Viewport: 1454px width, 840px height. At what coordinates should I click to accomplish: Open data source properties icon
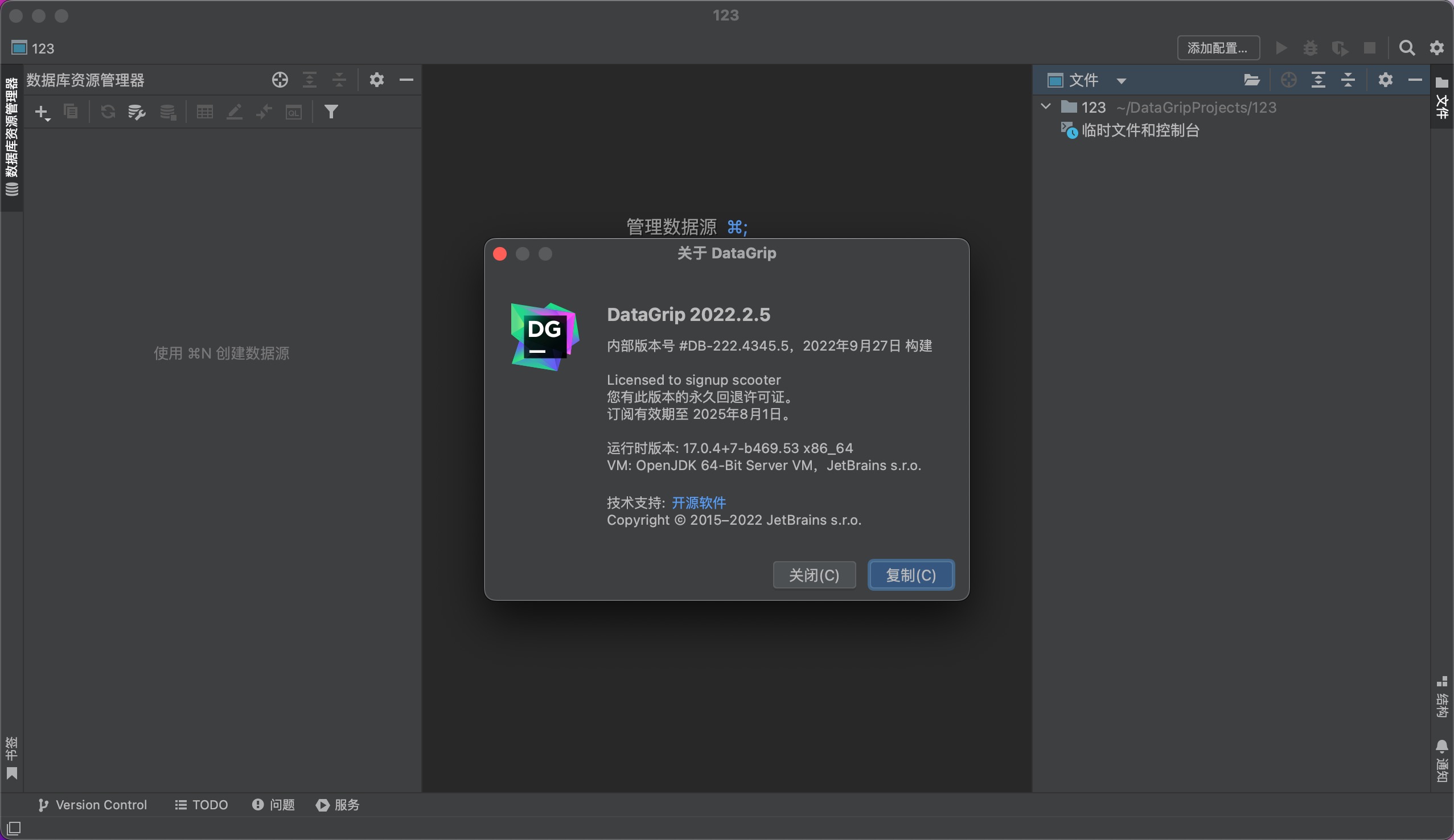pyautogui.click(x=137, y=112)
